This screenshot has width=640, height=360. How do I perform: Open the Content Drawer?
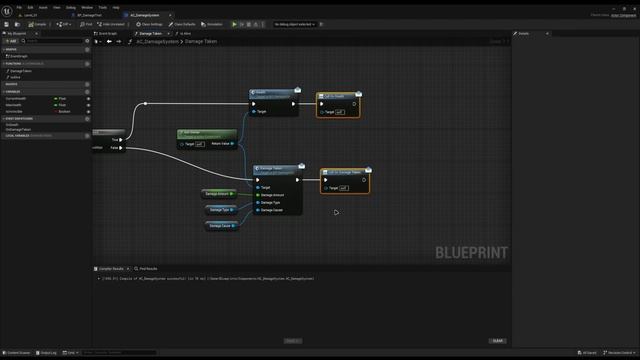click(x=16, y=353)
